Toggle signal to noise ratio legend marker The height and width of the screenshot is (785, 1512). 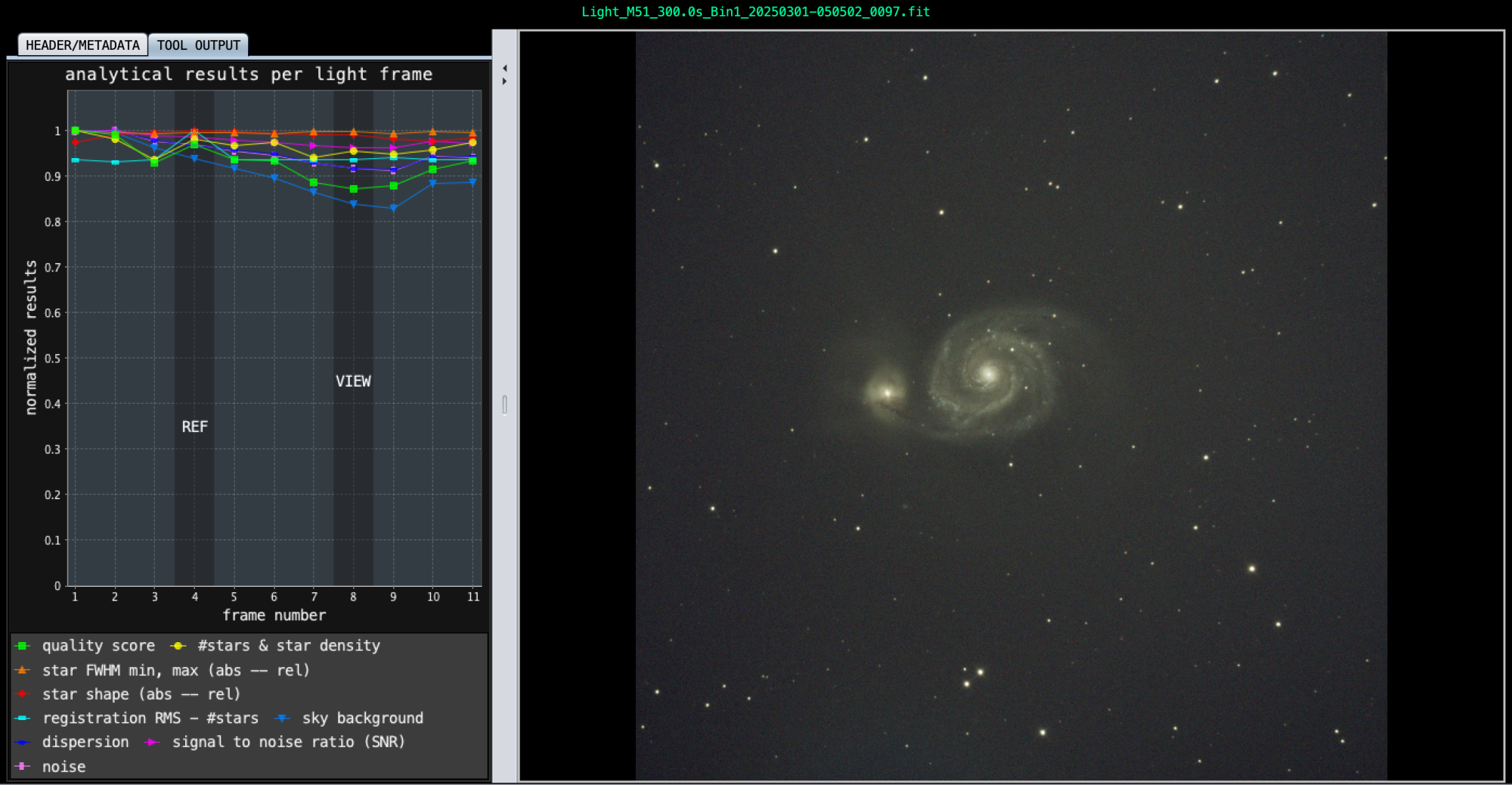click(x=153, y=742)
